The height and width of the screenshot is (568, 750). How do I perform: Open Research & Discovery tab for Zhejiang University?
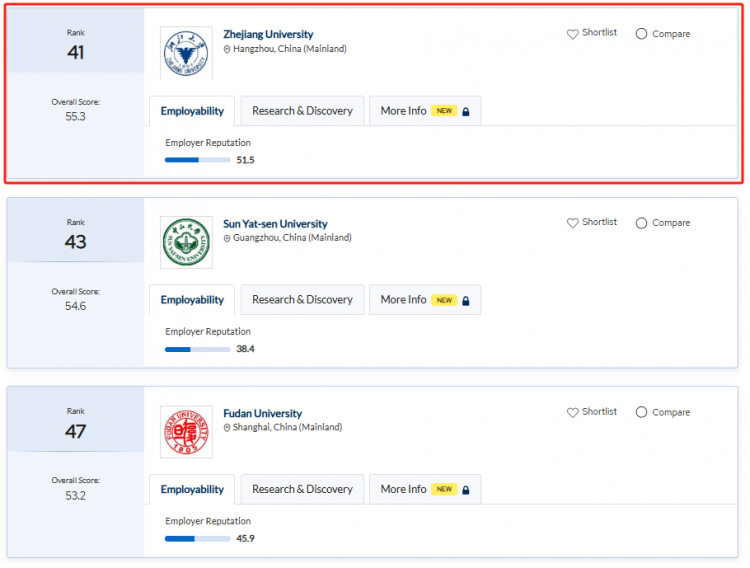point(302,111)
